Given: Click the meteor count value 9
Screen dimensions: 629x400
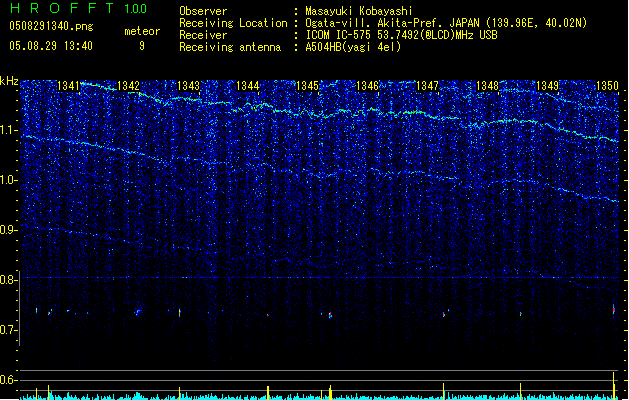Looking at the screenshot, I should click(141, 46).
